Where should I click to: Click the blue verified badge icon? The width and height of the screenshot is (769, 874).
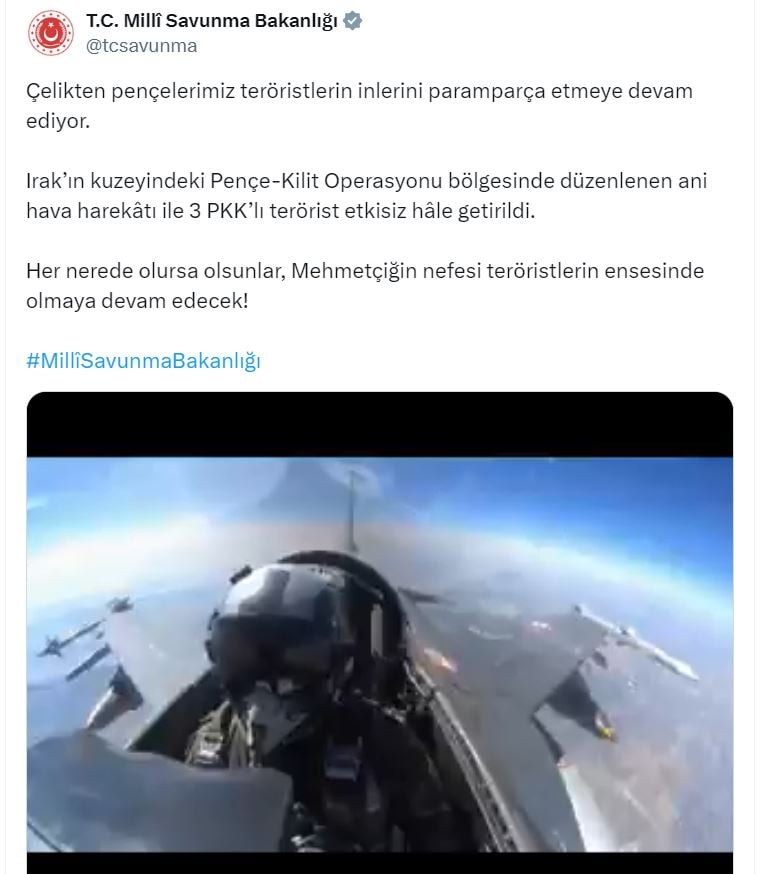coord(352,21)
